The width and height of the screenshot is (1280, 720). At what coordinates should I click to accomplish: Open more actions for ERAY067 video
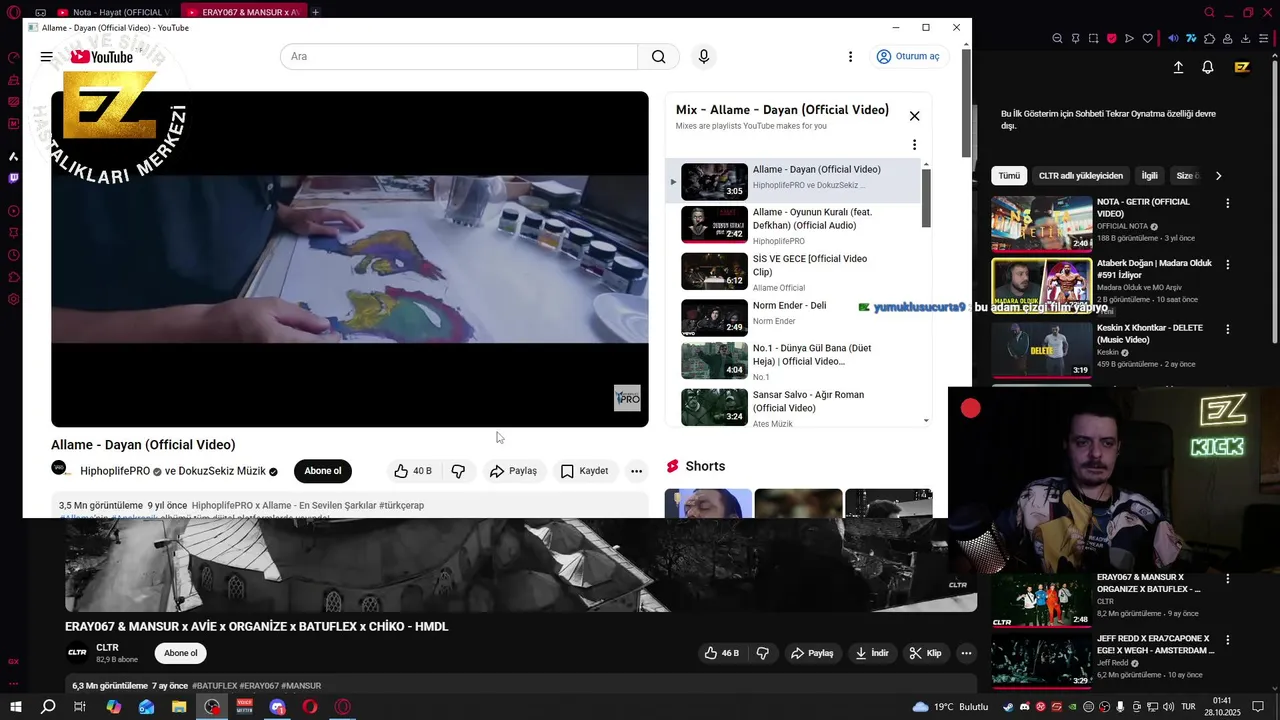pos(966,653)
